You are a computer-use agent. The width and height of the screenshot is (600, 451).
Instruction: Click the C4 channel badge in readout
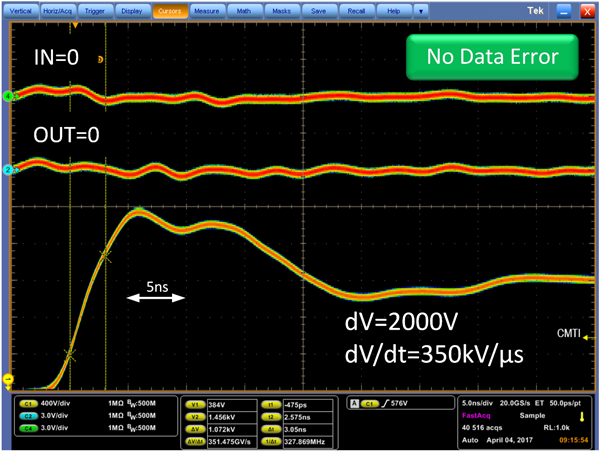[29, 428]
